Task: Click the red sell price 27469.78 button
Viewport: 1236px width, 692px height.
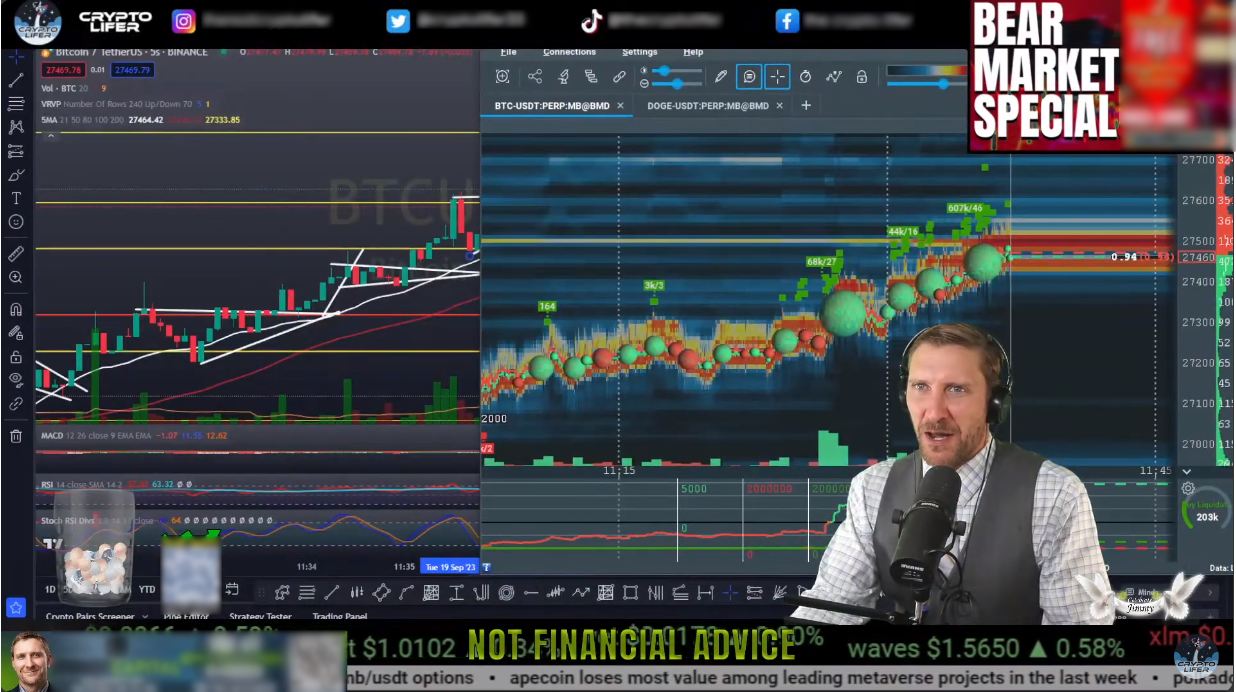Action: click(x=63, y=69)
